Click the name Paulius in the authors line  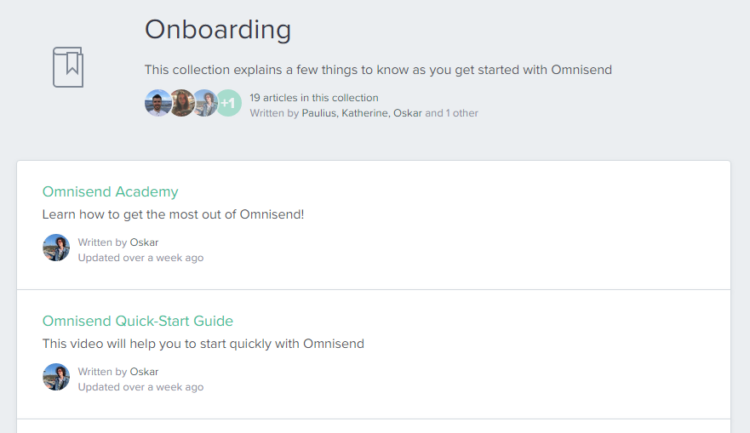(x=319, y=113)
